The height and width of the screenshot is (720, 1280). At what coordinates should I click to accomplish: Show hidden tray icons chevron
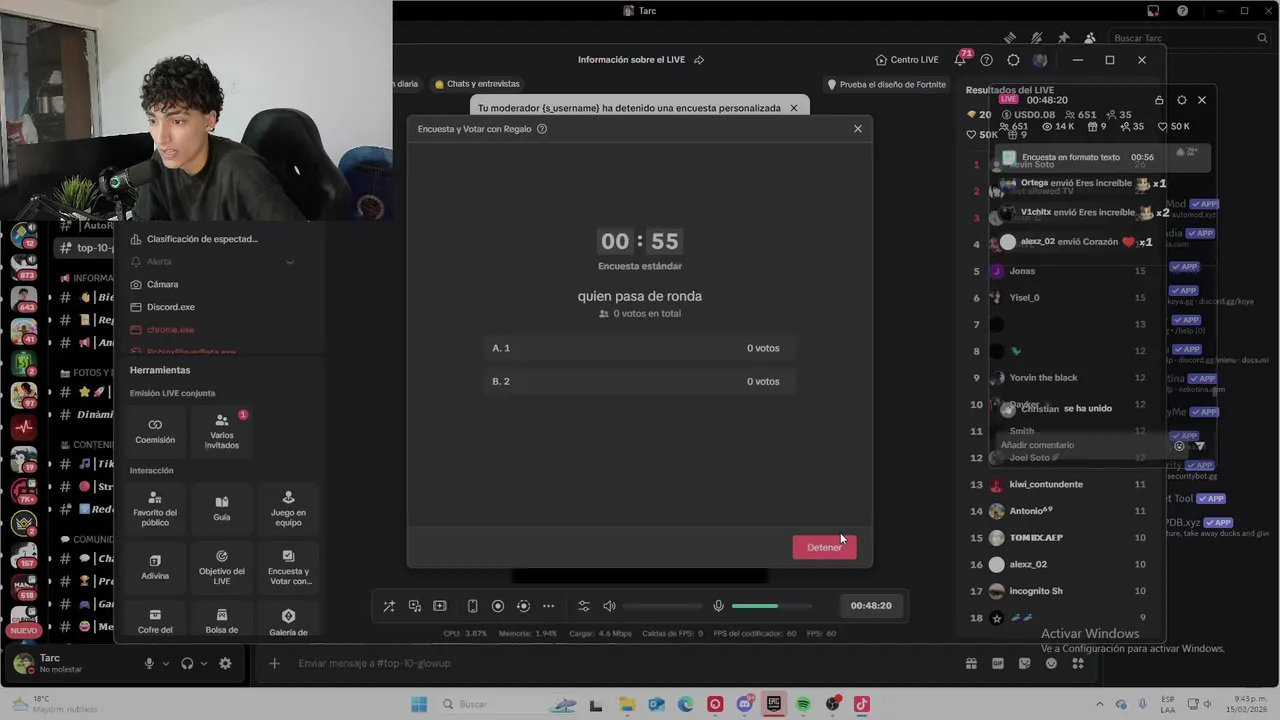[1099, 704]
